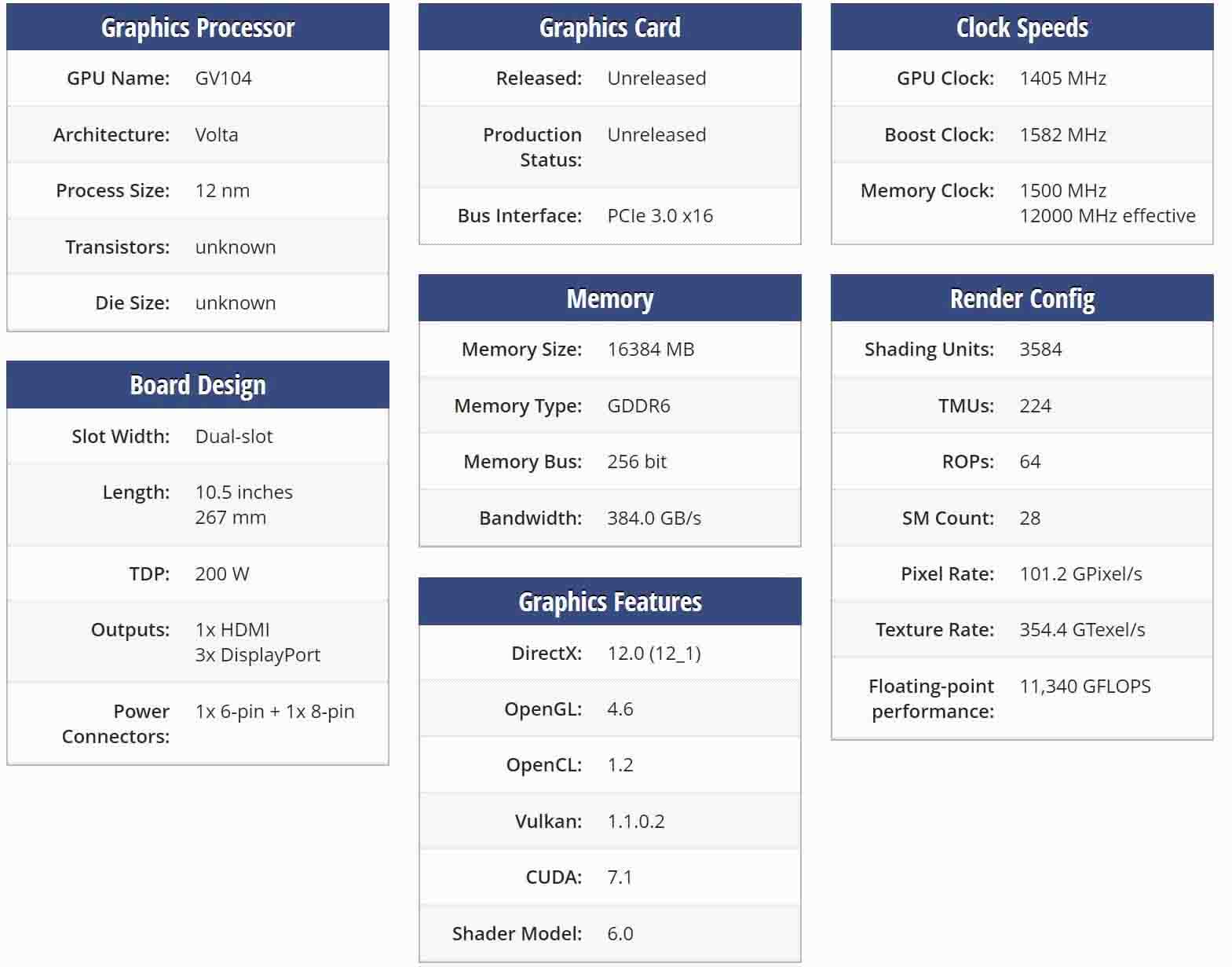The image size is (1232, 967).
Task: Click the Board Design section header
Action: 198,385
